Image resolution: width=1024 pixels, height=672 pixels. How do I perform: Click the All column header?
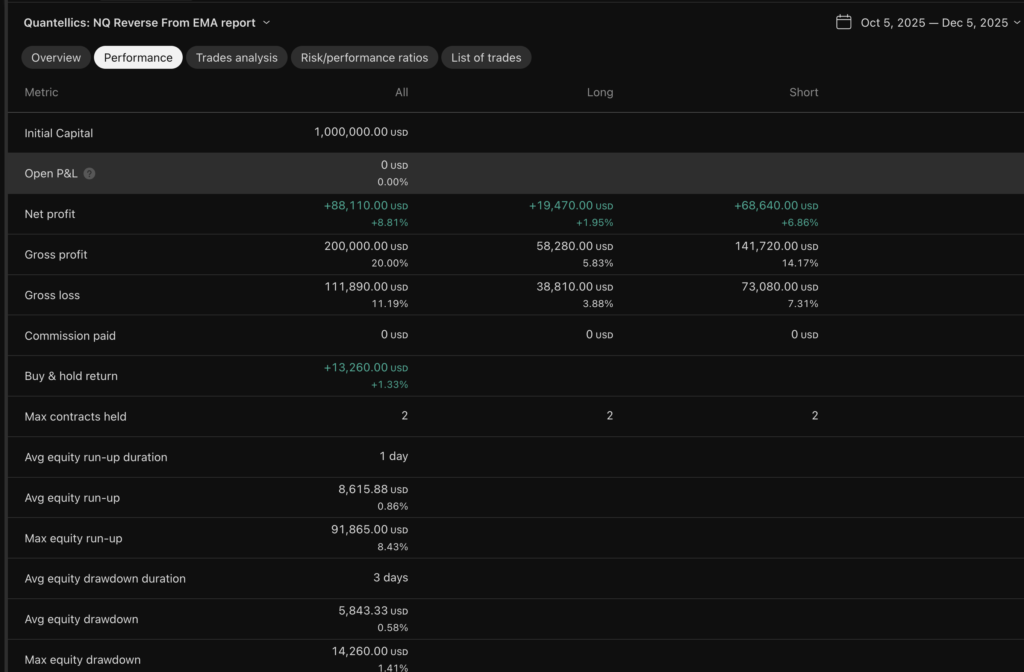[401, 92]
